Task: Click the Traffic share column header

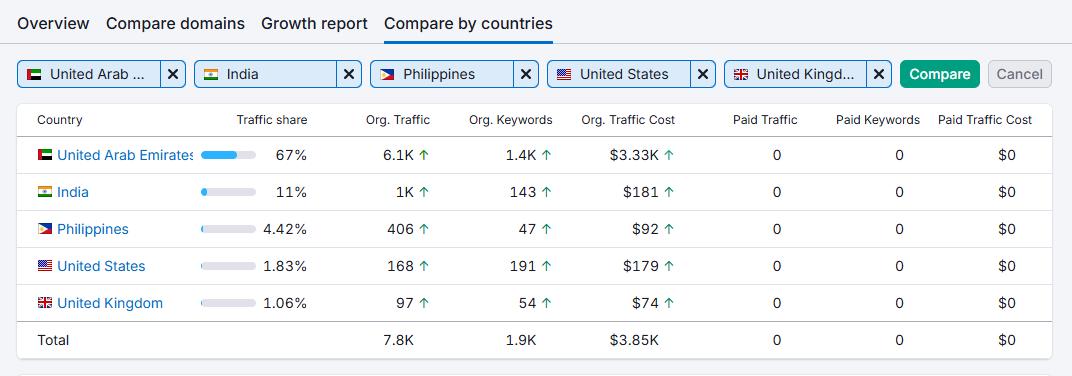Action: point(272,120)
